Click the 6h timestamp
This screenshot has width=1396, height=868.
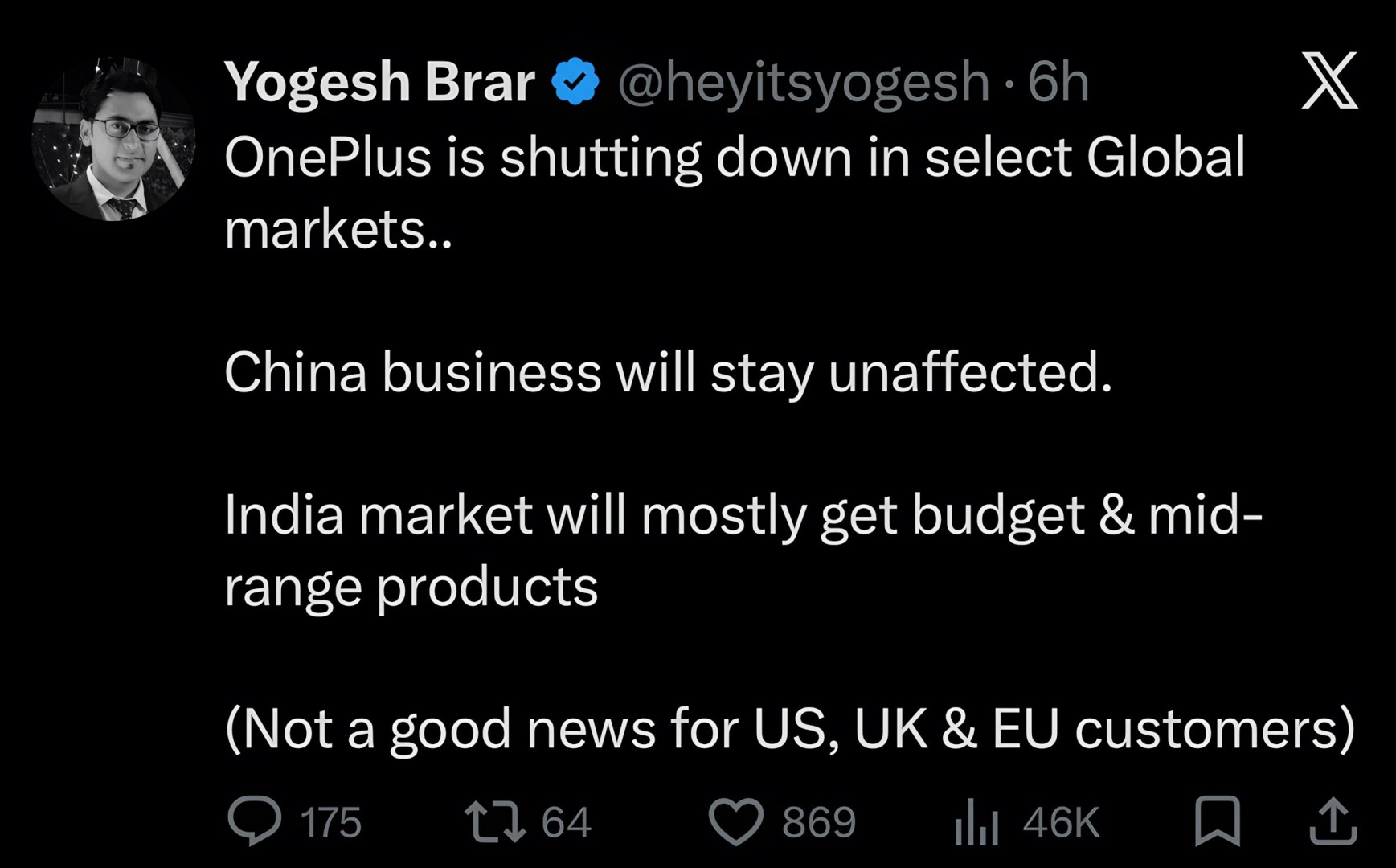tap(1058, 82)
